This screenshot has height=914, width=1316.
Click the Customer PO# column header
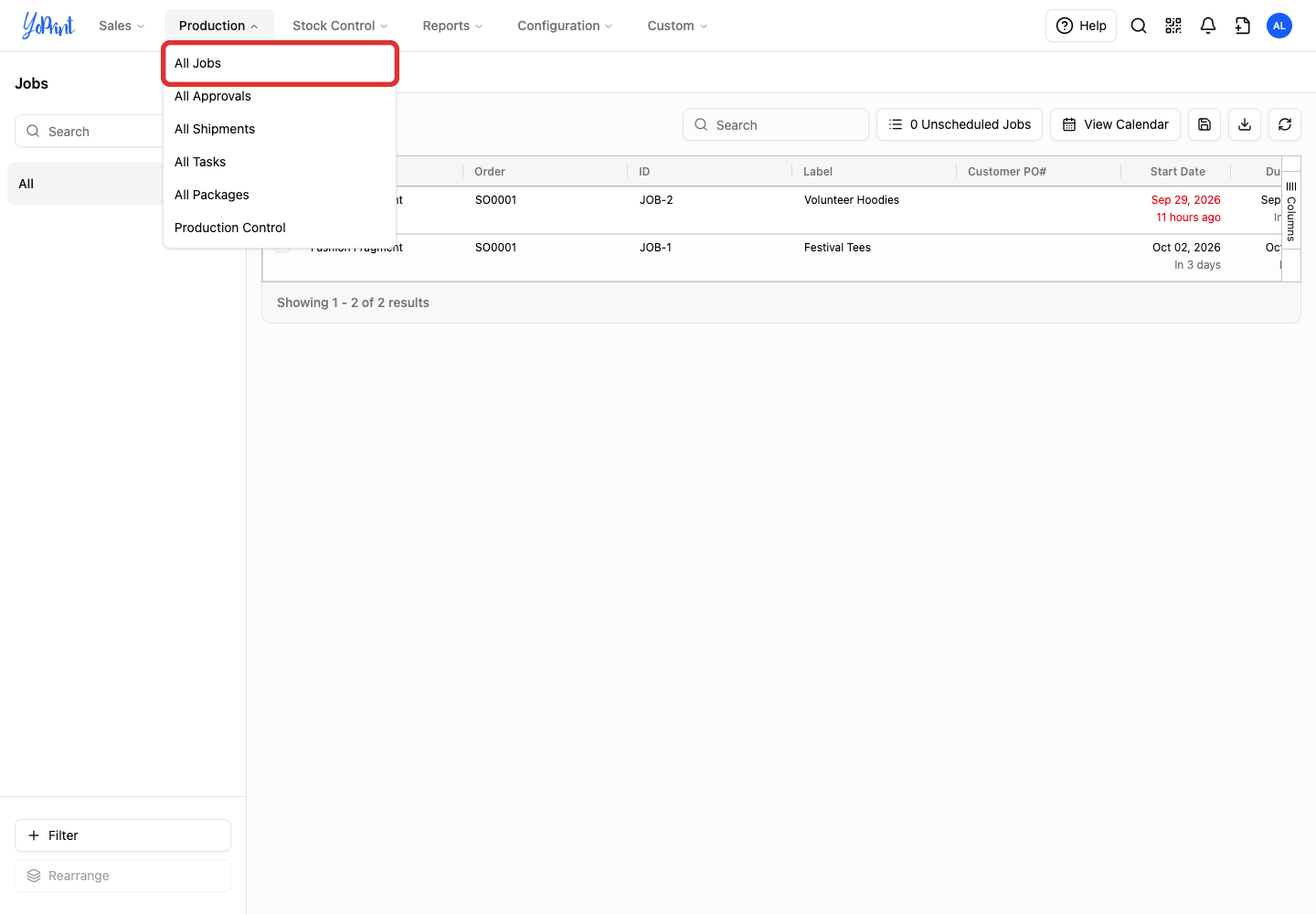[x=1039, y=171]
